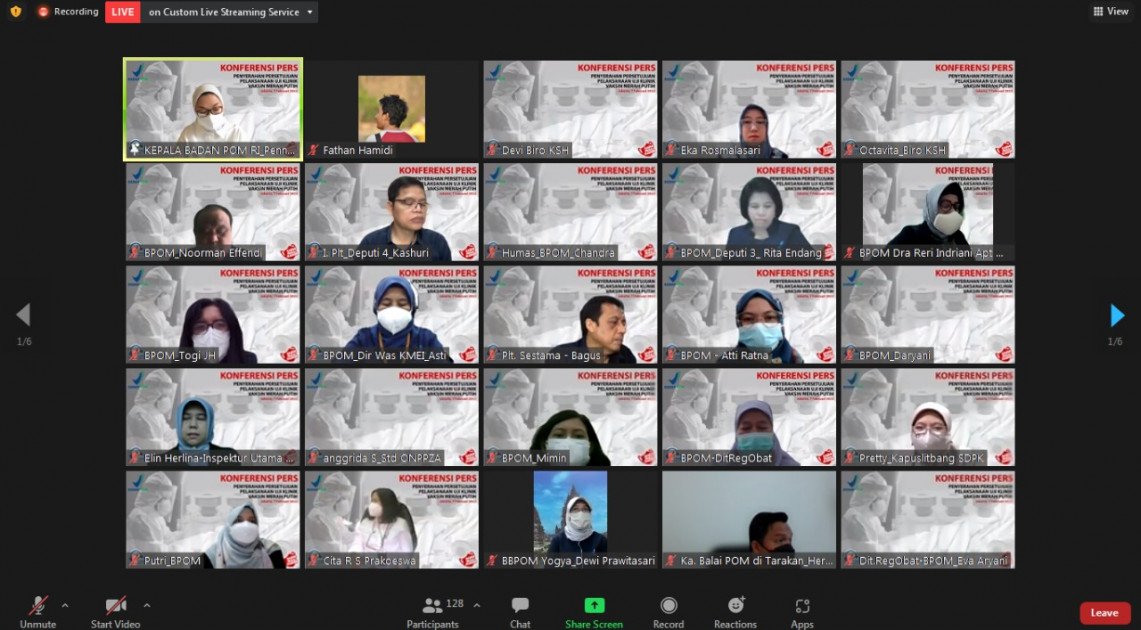Viewport: 1141px width, 630px height.
Task: Select the KEPALA BADAN POM RI video tile
Action: click(213, 108)
